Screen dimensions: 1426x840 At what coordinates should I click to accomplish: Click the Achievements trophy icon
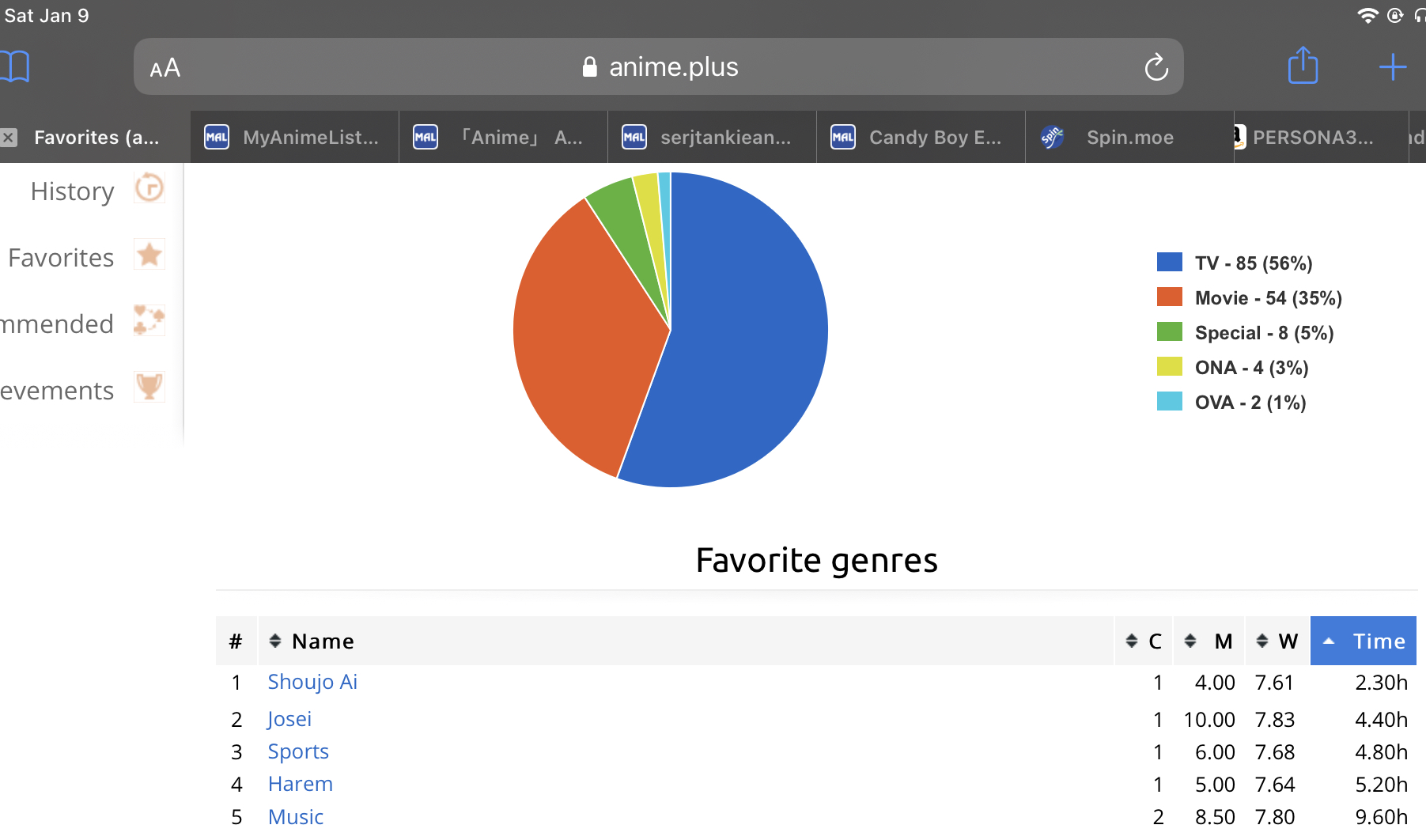pyautogui.click(x=149, y=387)
